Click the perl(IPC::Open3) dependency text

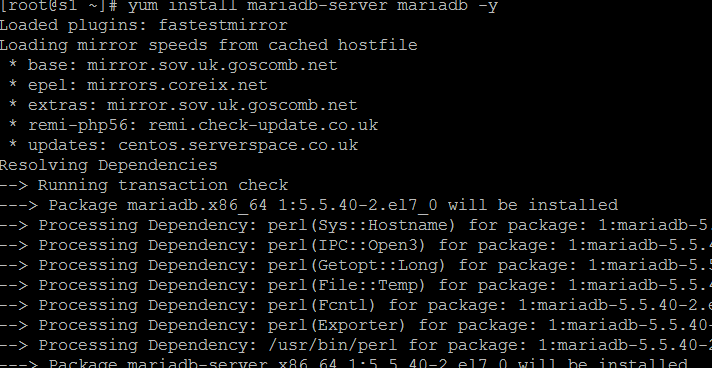(346, 245)
